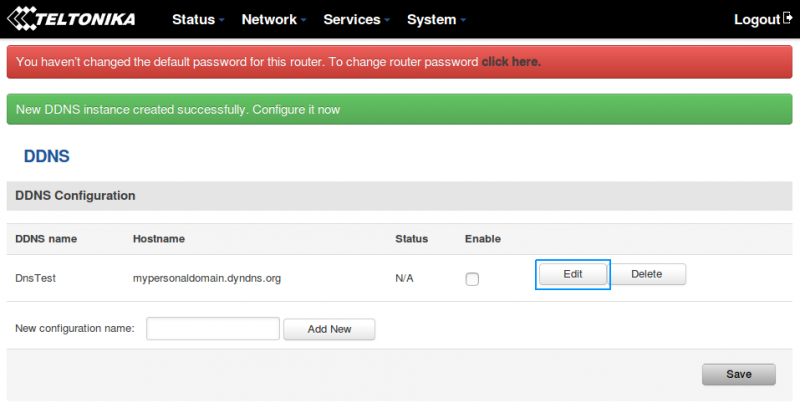Expand the arrow next to Services
This screenshot has width=800, height=413.
pos(387,21)
